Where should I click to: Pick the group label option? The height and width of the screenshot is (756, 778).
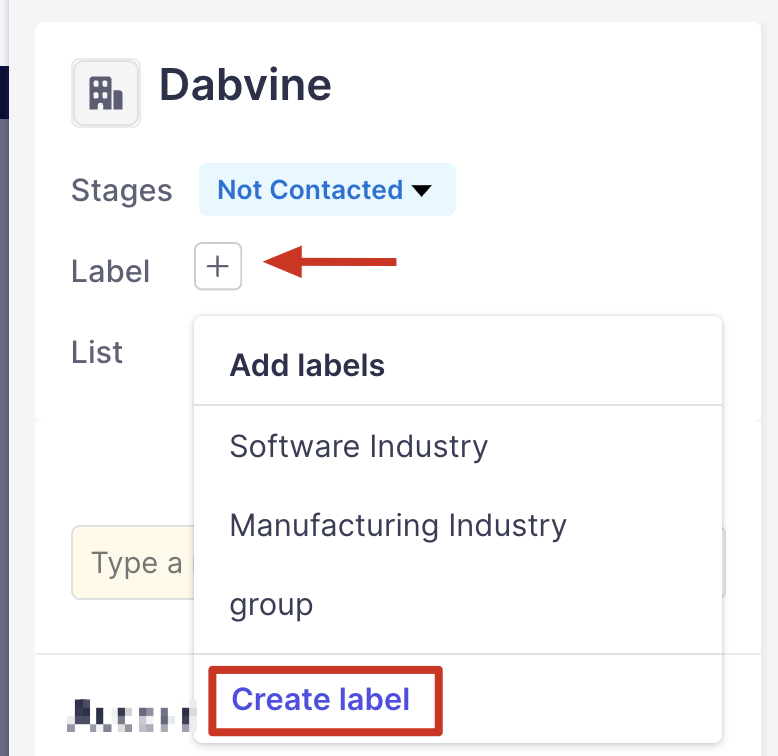tap(271, 605)
